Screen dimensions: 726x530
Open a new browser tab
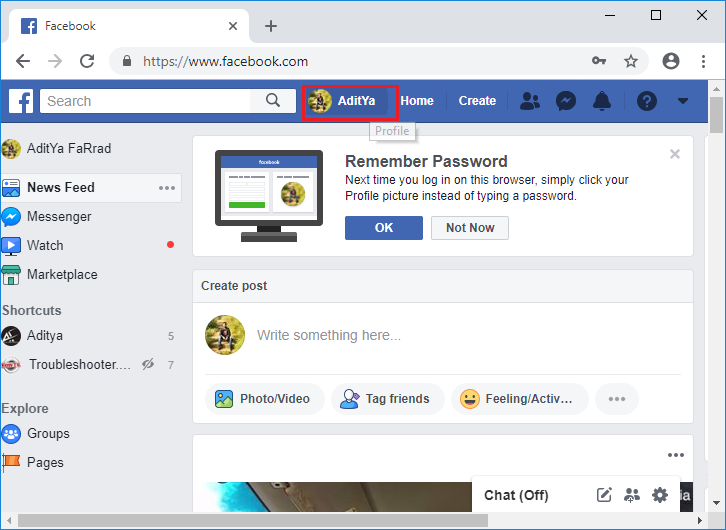[271, 26]
